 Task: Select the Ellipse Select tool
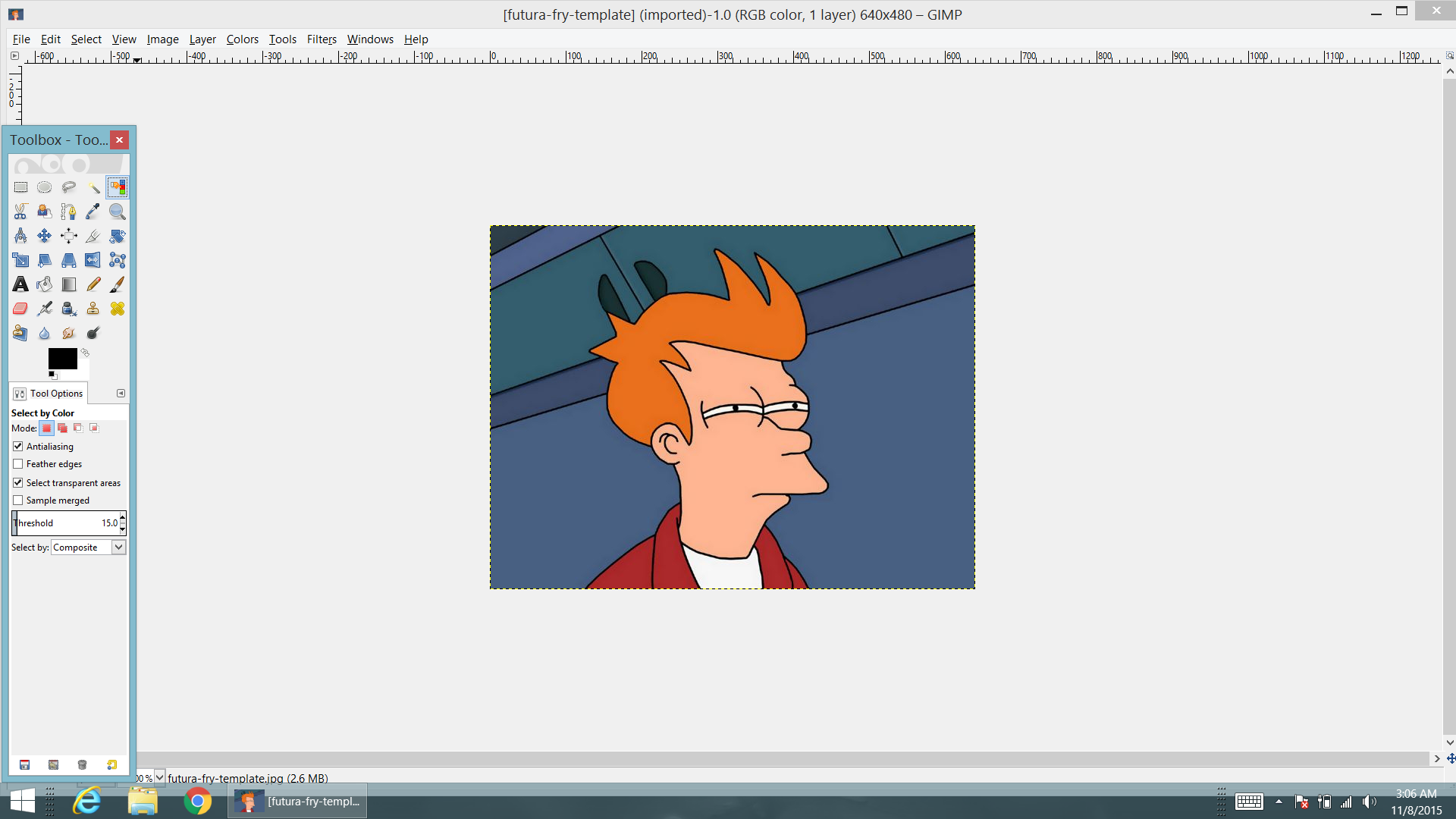(45, 187)
